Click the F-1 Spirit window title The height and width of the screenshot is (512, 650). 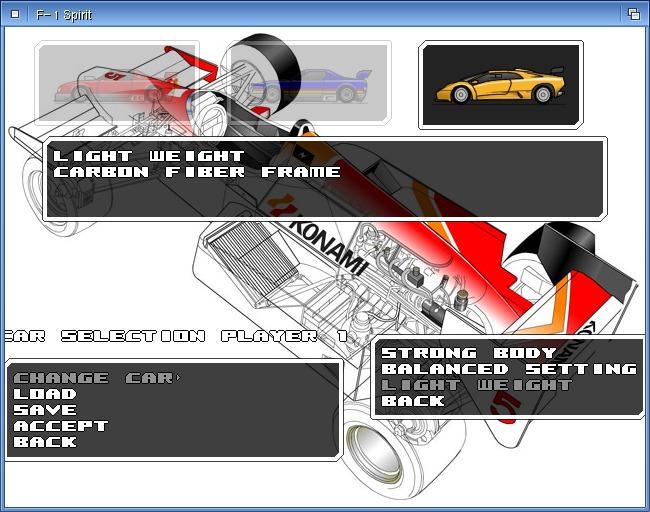click(63, 15)
